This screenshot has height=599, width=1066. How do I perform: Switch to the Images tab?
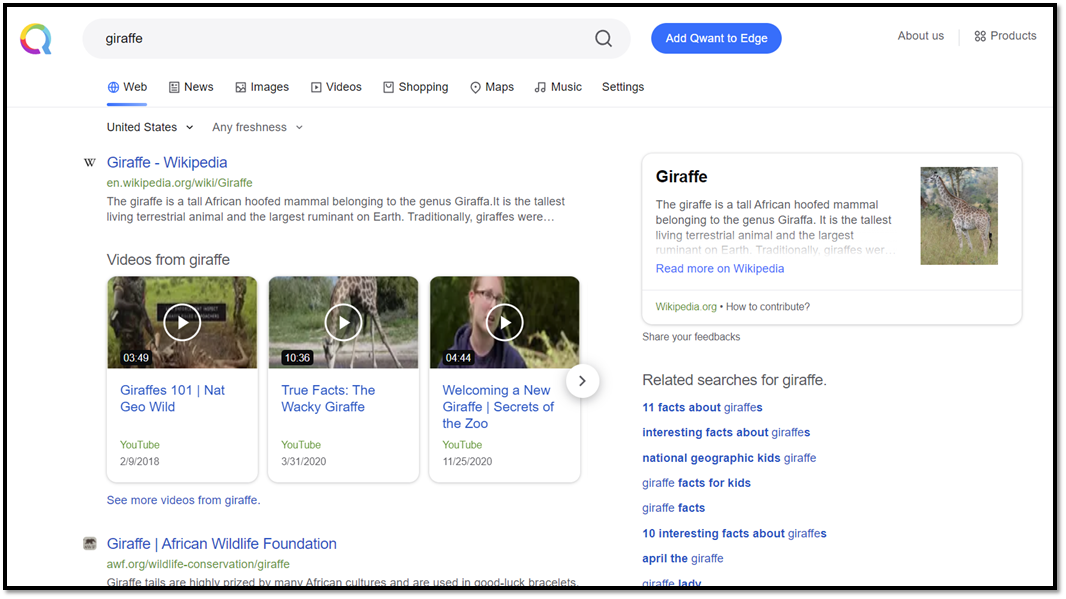(x=262, y=87)
